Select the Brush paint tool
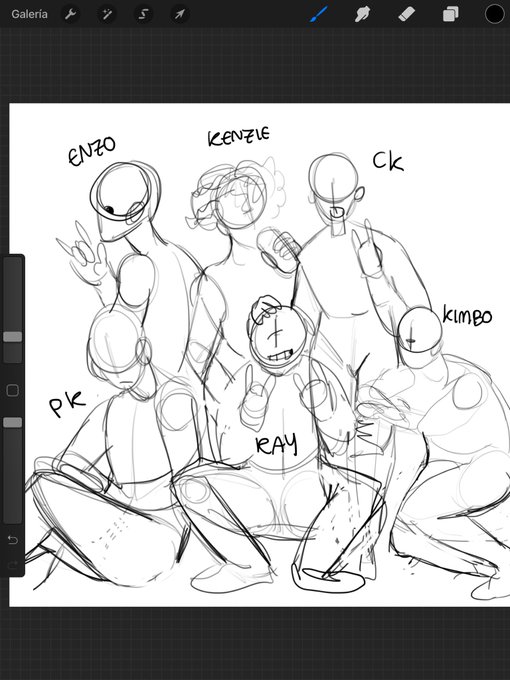This screenshot has height=680, width=510. [x=319, y=14]
